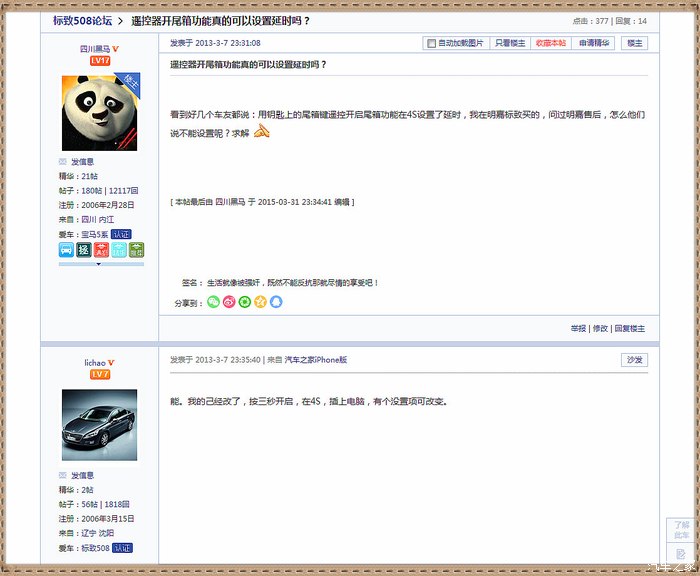Click 回复楼主 to reply to author
The height and width of the screenshot is (576, 700).
pyautogui.click(x=630, y=328)
